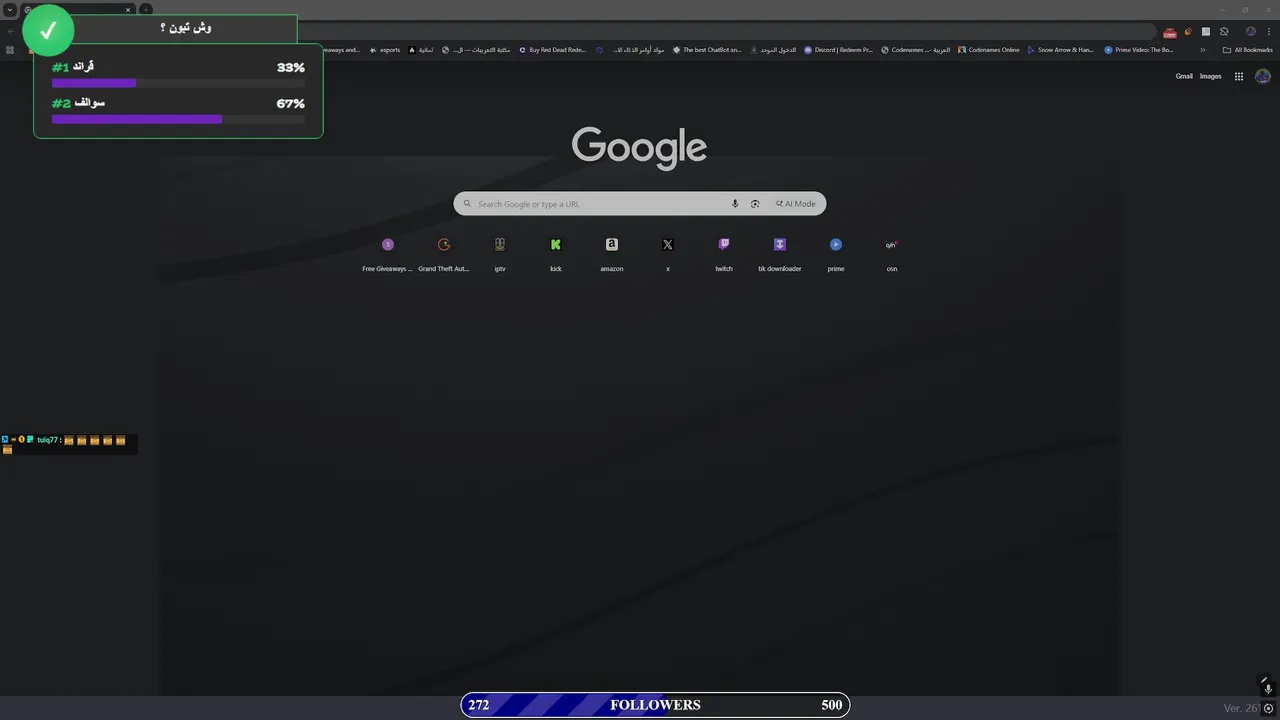Open the twitch shortcut tile

[724, 254]
